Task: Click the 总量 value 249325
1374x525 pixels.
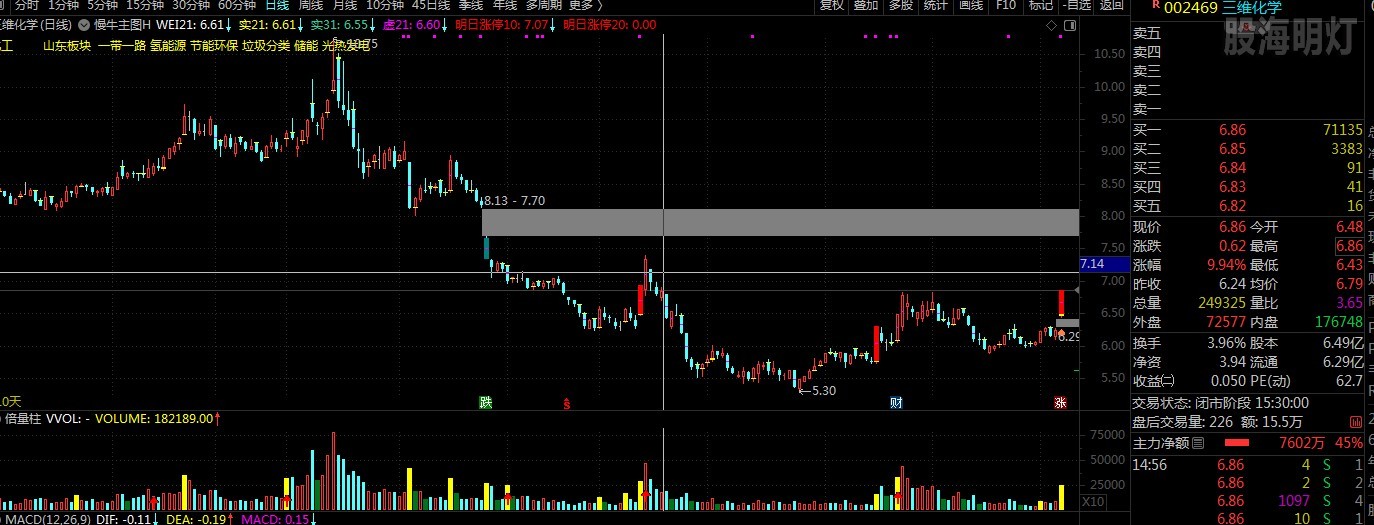Action: [1222, 303]
